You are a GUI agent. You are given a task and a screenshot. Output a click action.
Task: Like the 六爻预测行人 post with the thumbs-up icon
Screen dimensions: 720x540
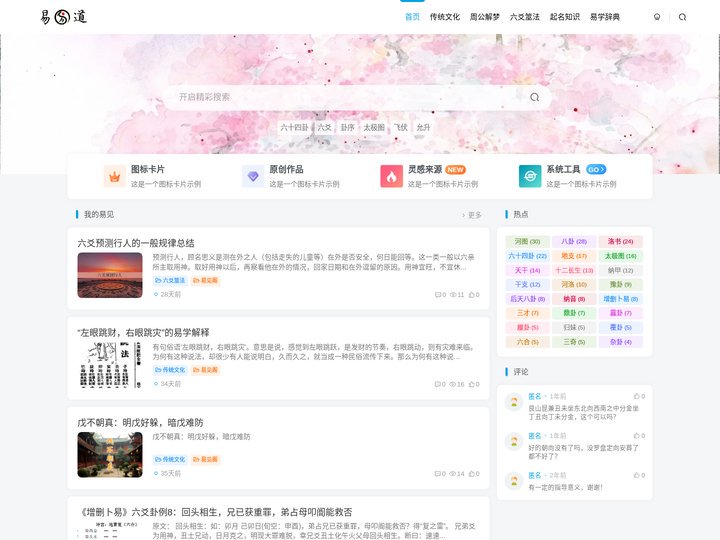[472, 295]
